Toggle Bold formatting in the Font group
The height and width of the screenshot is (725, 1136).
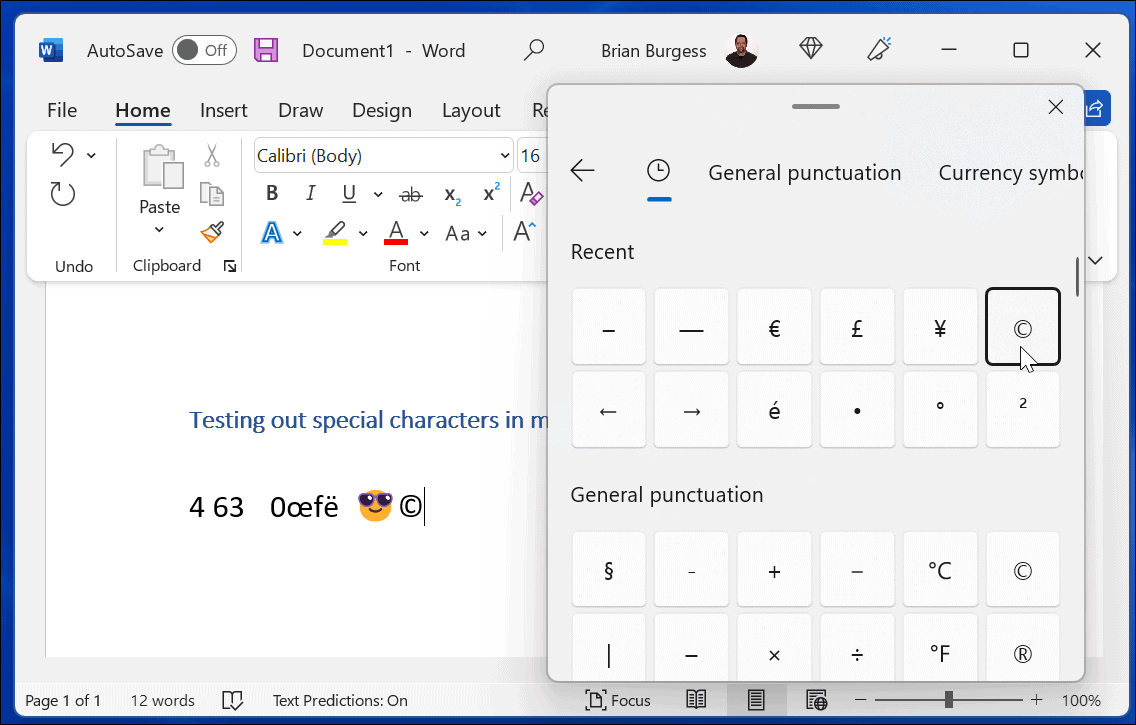coord(271,193)
